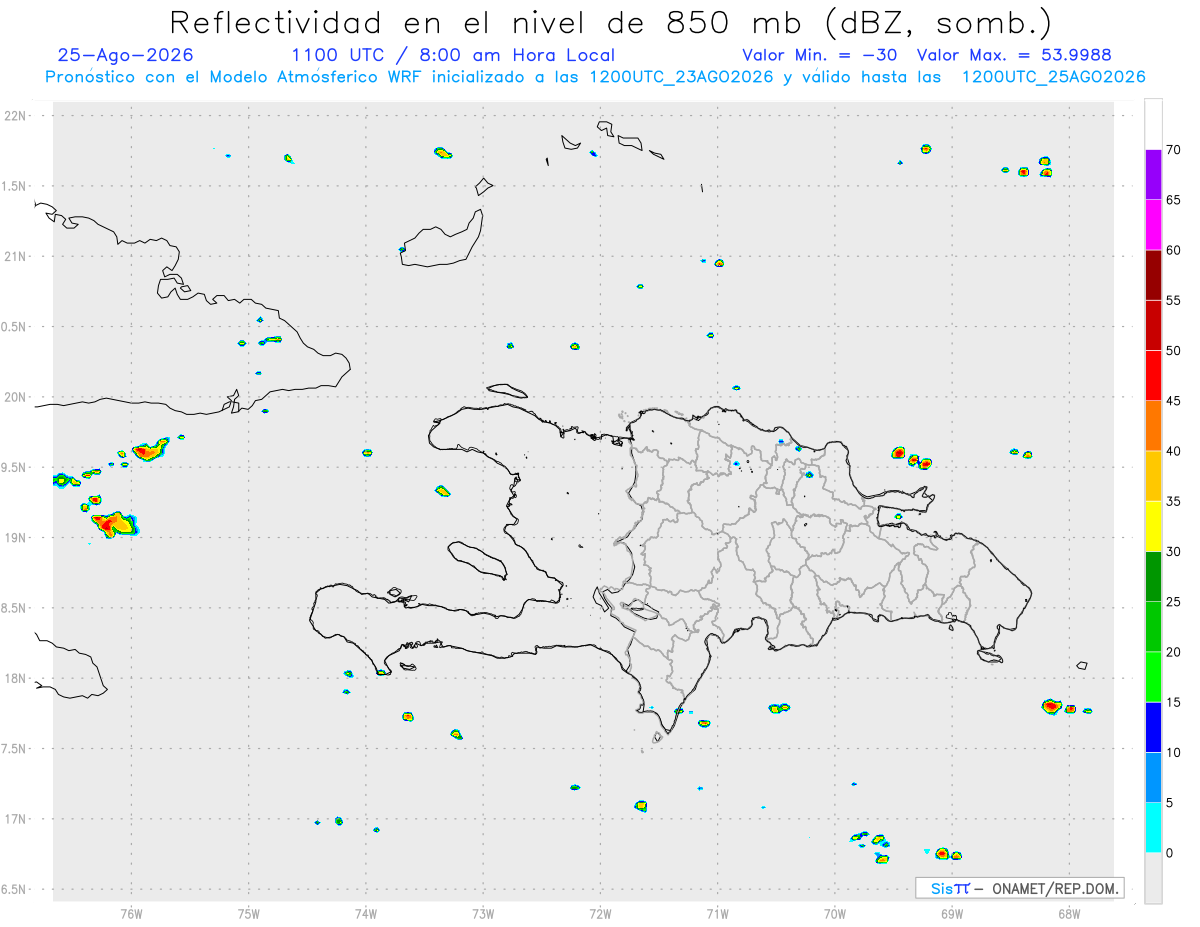Image resolution: width=1200 pixels, height=927 pixels.
Task: Click the '70W' longitude label
Action: [x=835, y=913]
